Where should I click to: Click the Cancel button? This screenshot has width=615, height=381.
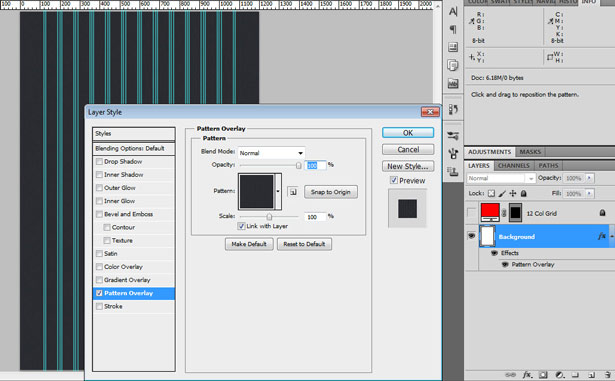(x=408, y=149)
